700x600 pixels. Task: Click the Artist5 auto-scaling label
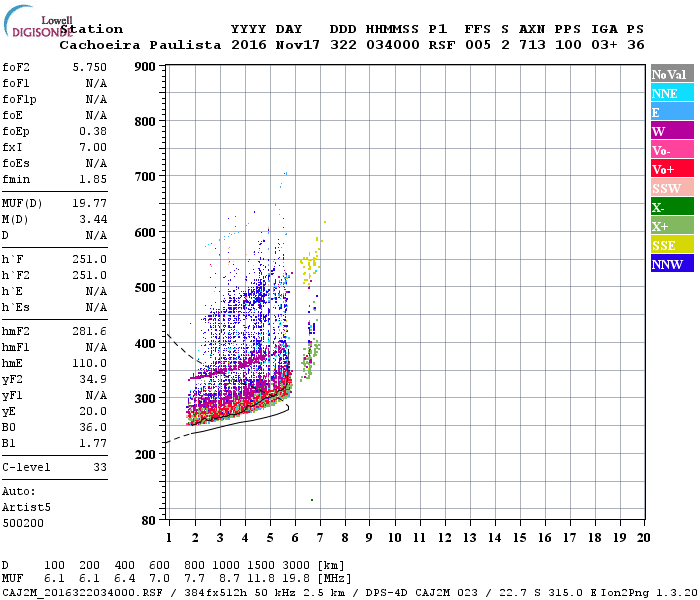(x=26, y=507)
